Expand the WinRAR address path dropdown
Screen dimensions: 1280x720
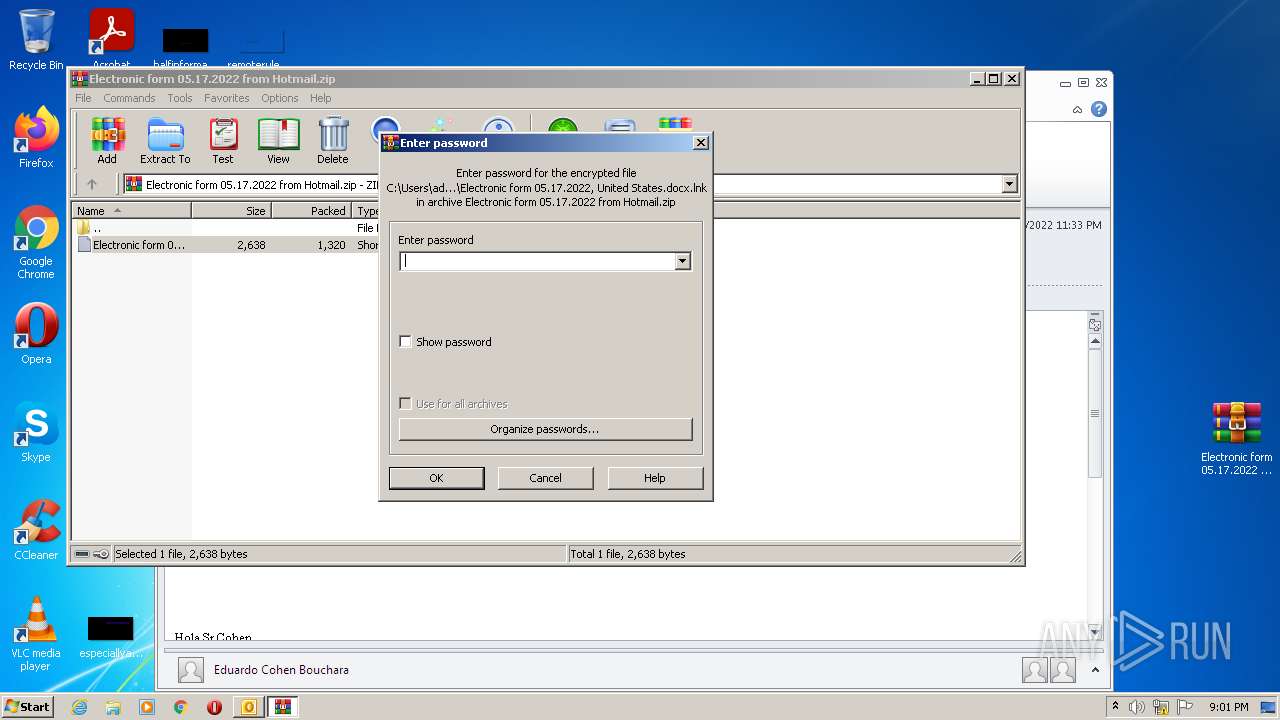click(1009, 184)
